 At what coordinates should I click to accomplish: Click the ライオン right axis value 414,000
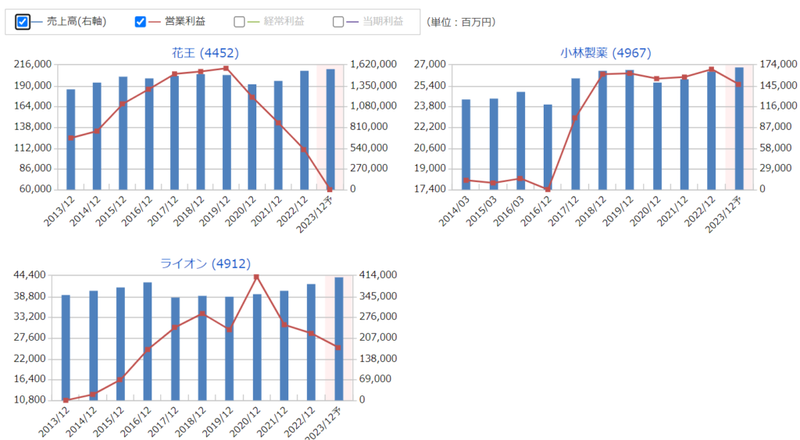click(378, 275)
